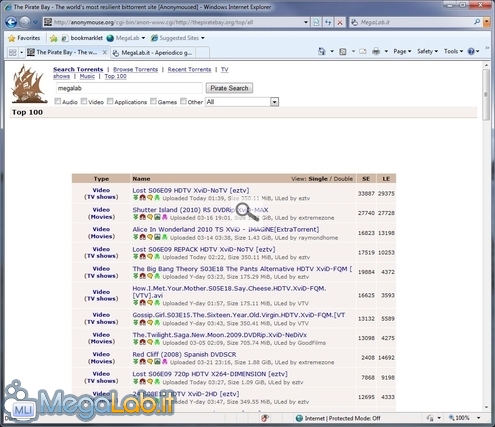Screen dimensions: 495x427
Task: Open the Quick Tabs grid icon
Action: (x=12, y=52)
